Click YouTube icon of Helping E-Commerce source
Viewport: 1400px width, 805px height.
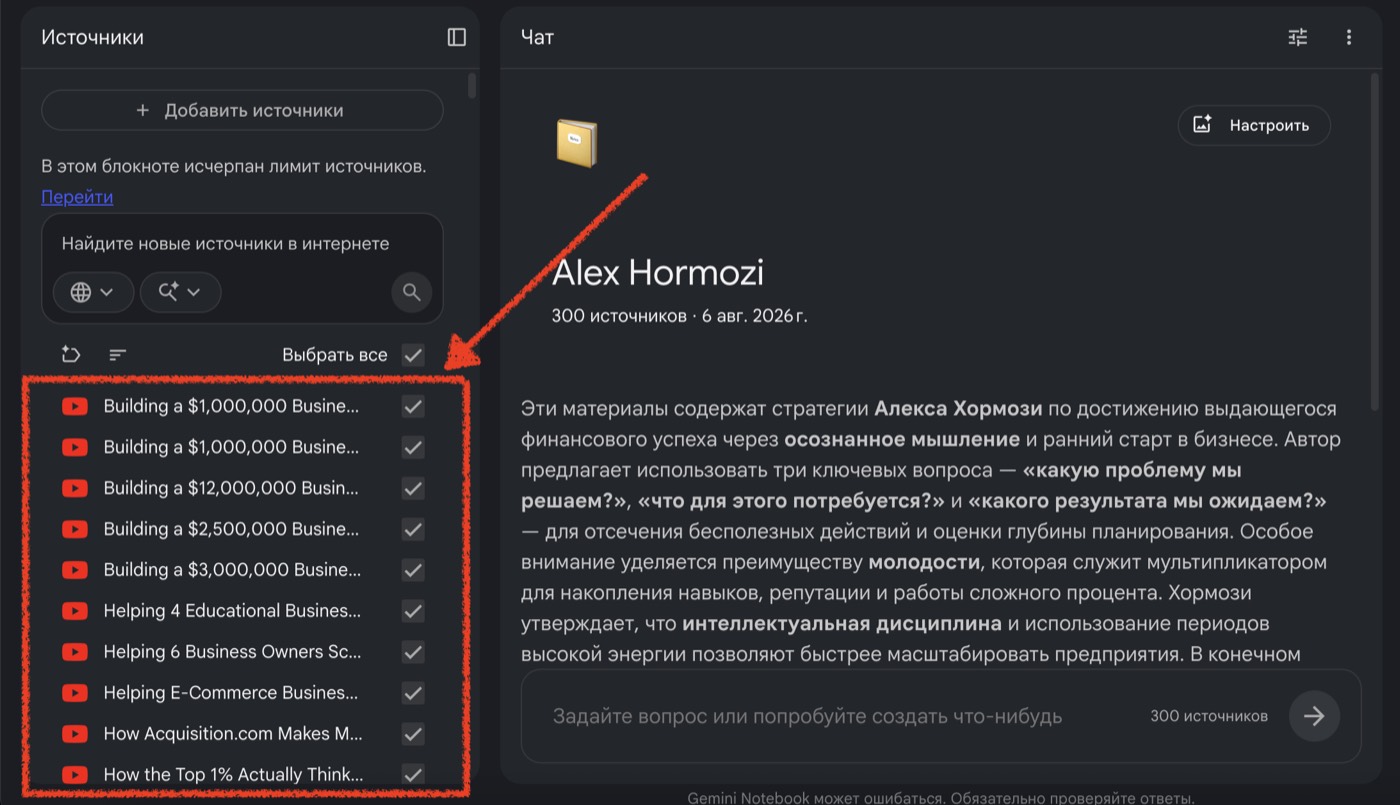75,693
